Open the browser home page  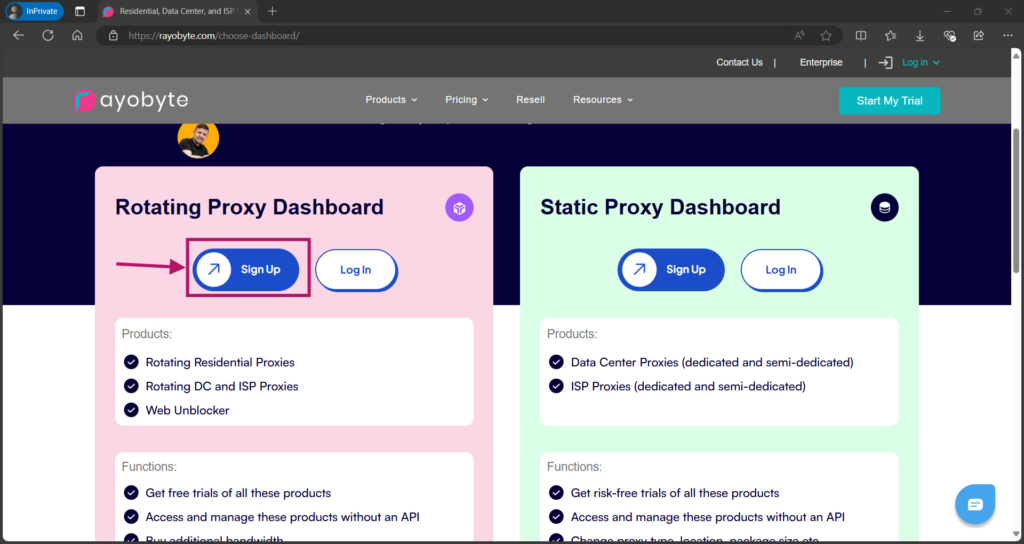[77, 35]
